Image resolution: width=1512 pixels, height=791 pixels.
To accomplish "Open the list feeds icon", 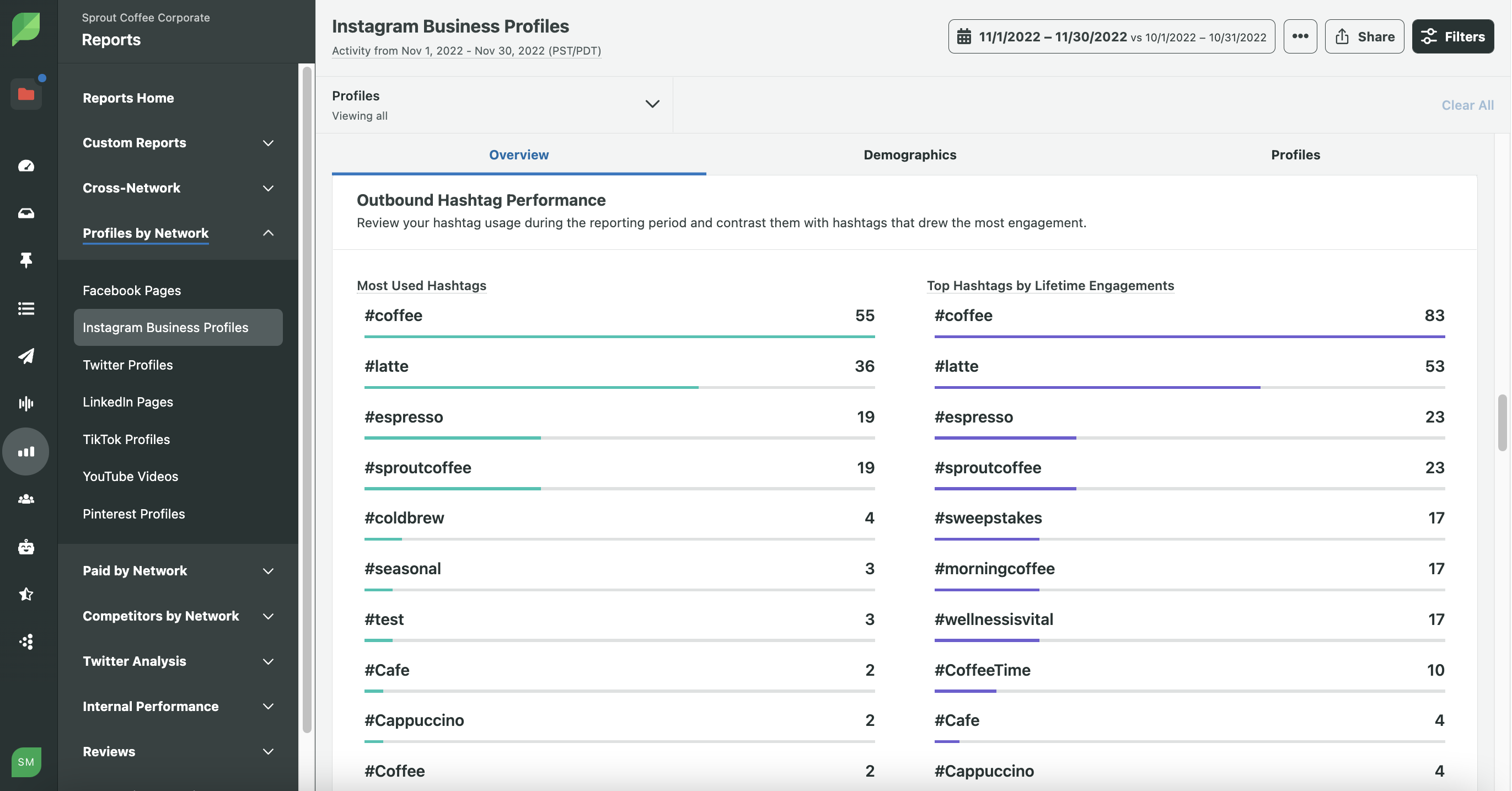I will [26, 308].
